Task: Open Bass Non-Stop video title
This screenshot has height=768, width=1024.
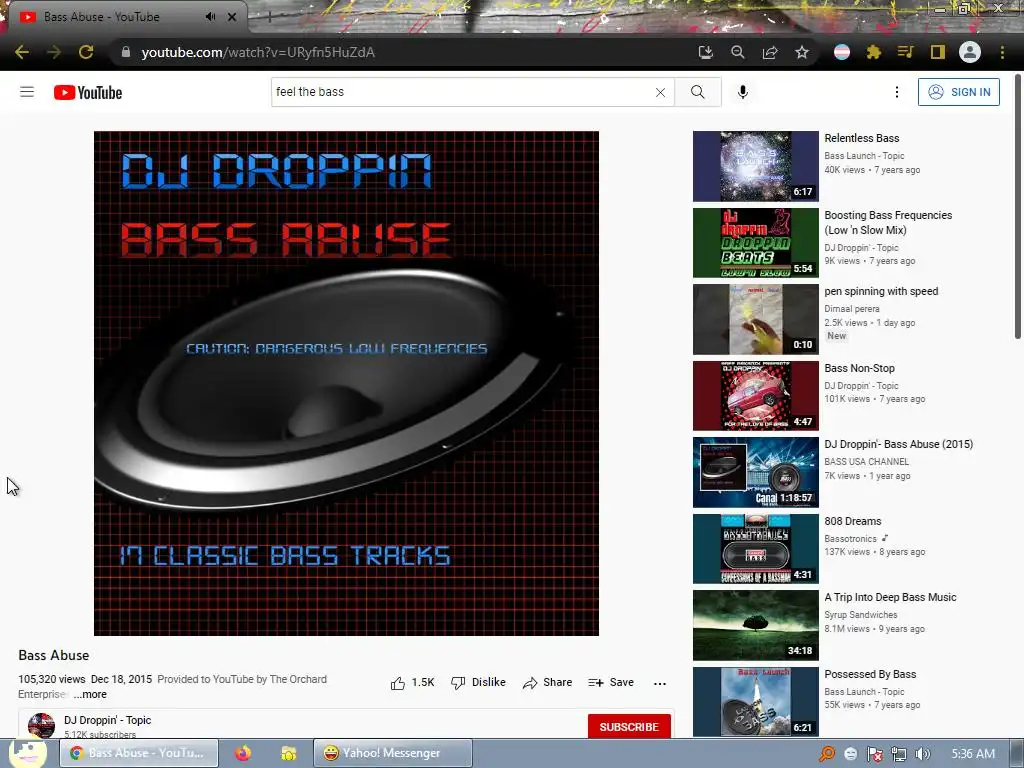Action: click(859, 368)
